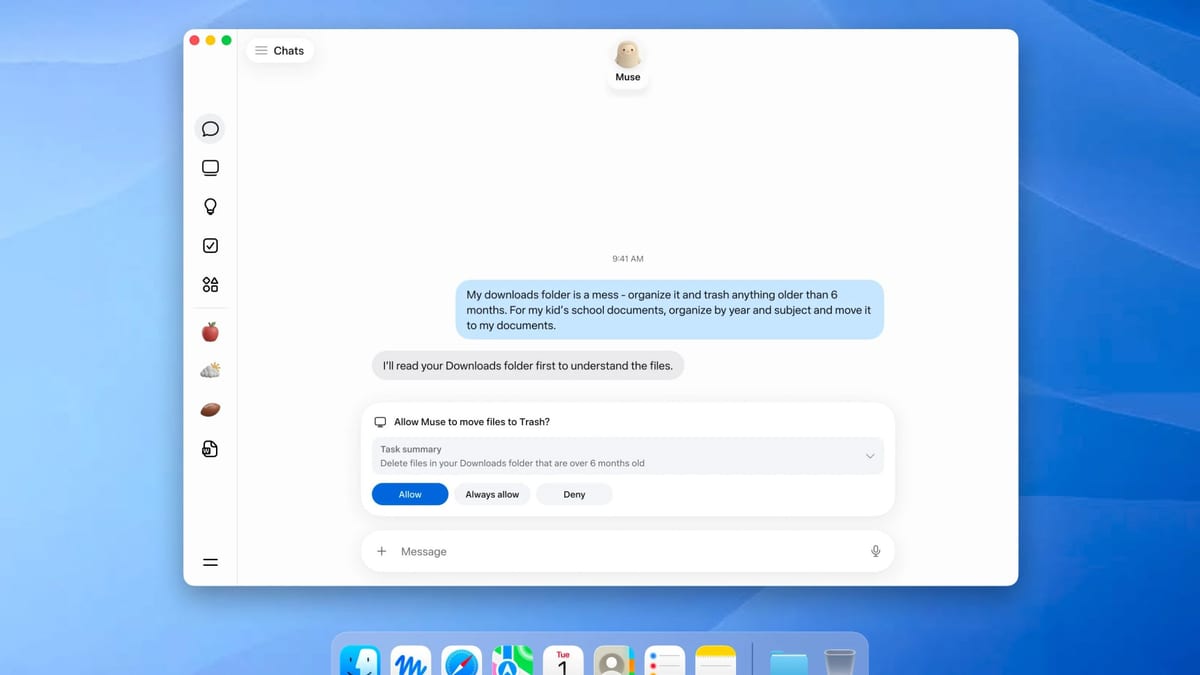
Task: Click the 9:41 AM timestamp
Action: pyautogui.click(x=628, y=259)
